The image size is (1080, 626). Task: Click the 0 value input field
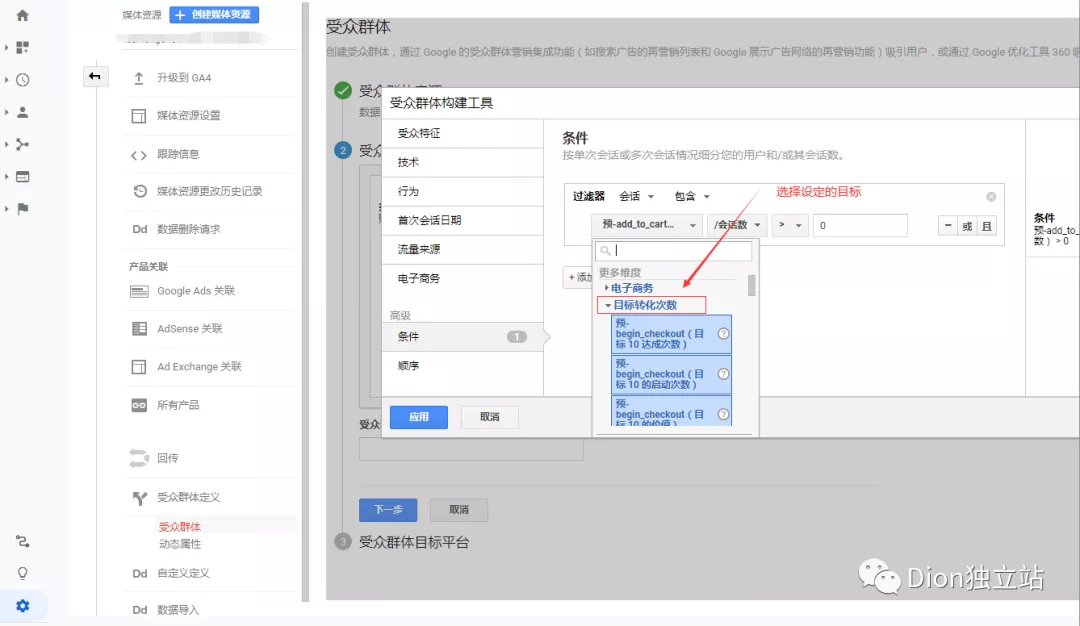pyautogui.click(x=860, y=225)
